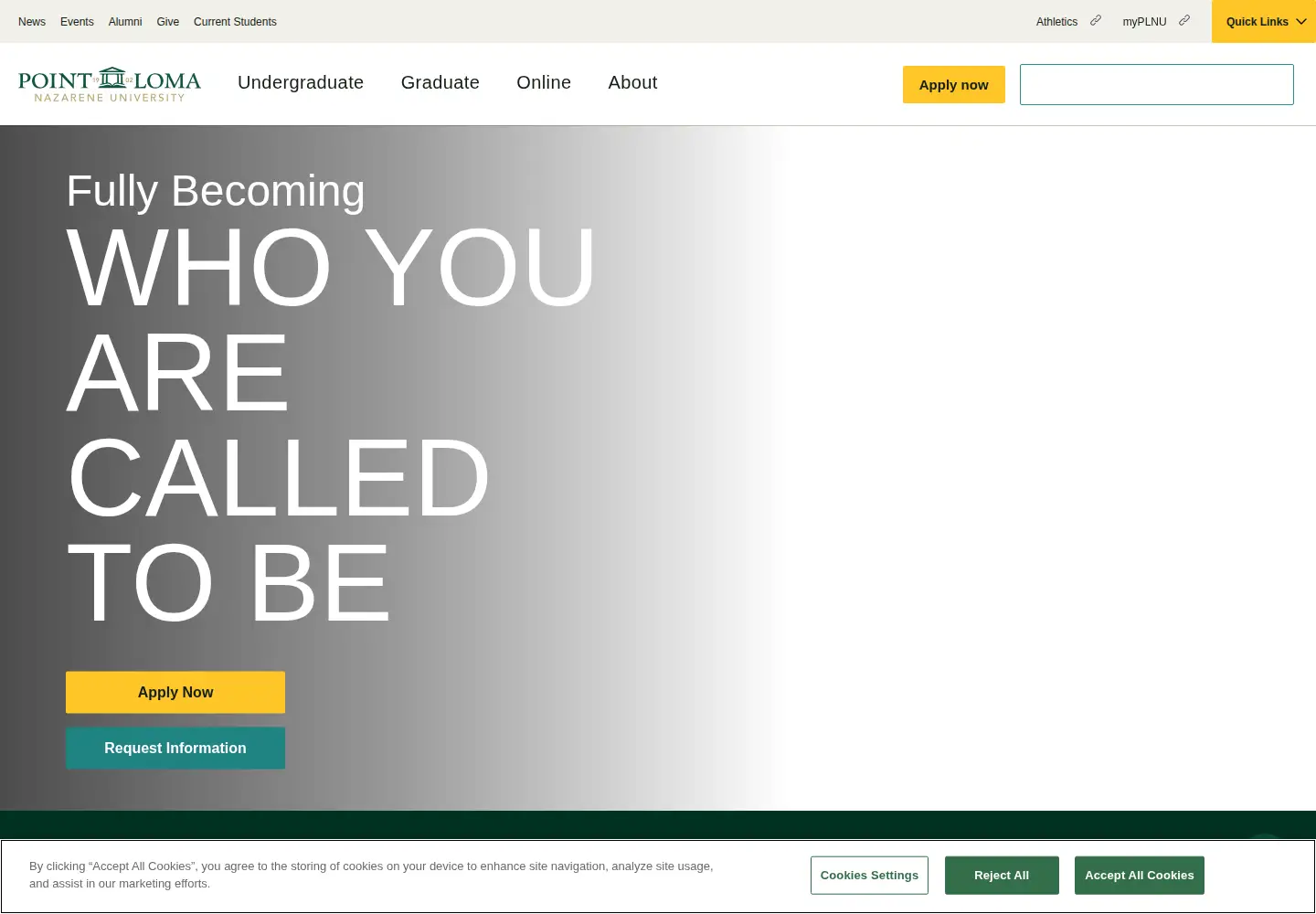Open the Undergraduate menu

(301, 82)
